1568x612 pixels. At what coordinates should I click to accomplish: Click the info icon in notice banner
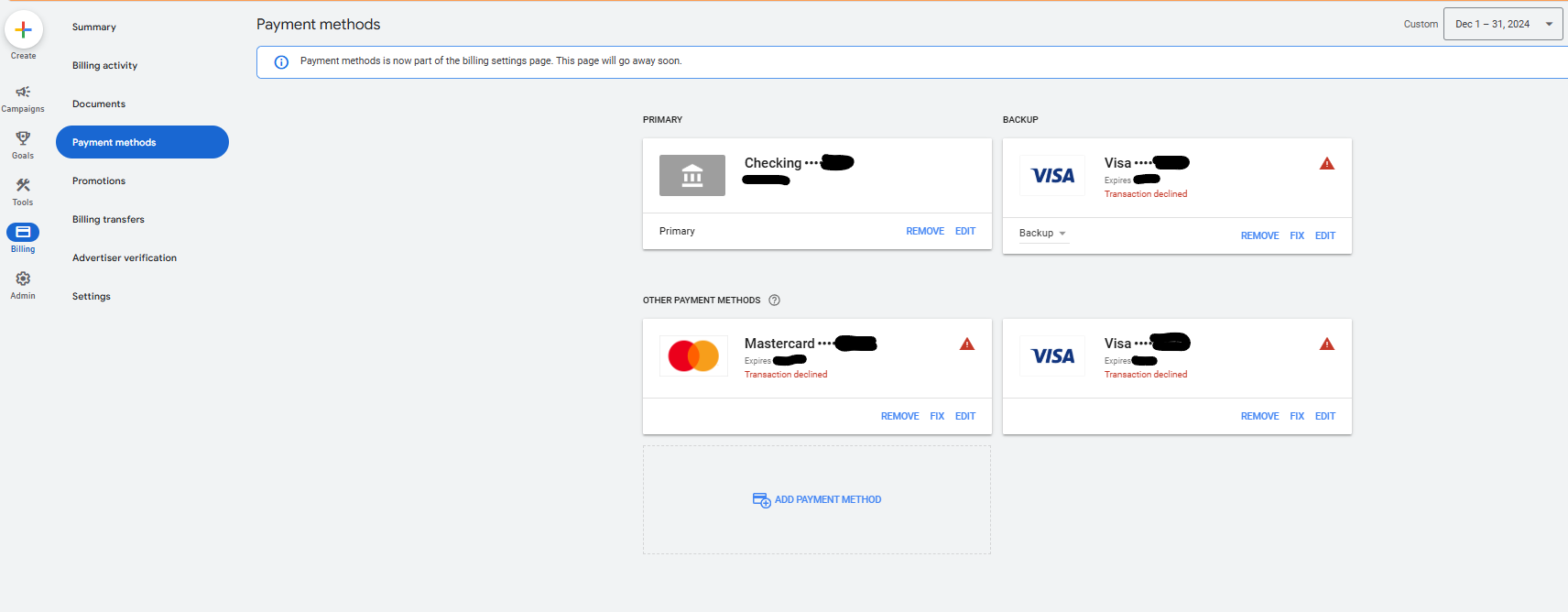pyautogui.click(x=281, y=62)
